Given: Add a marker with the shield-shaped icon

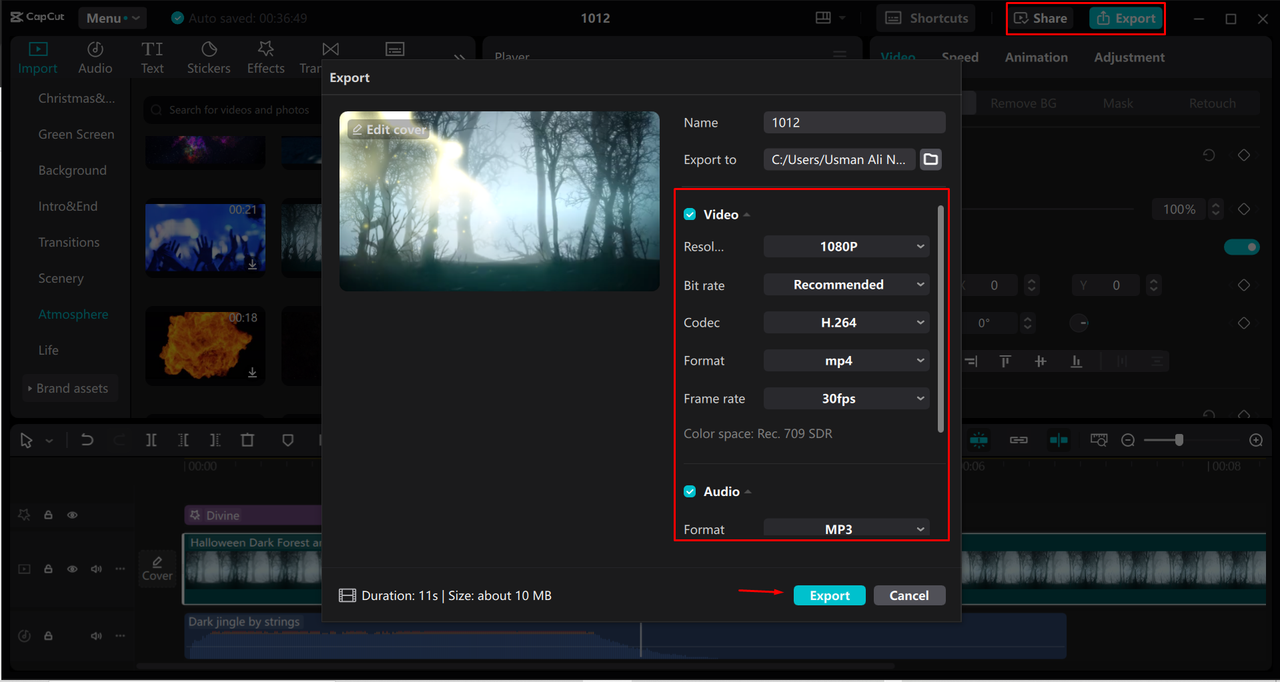Looking at the screenshot, I should click(x=288, y=440).
